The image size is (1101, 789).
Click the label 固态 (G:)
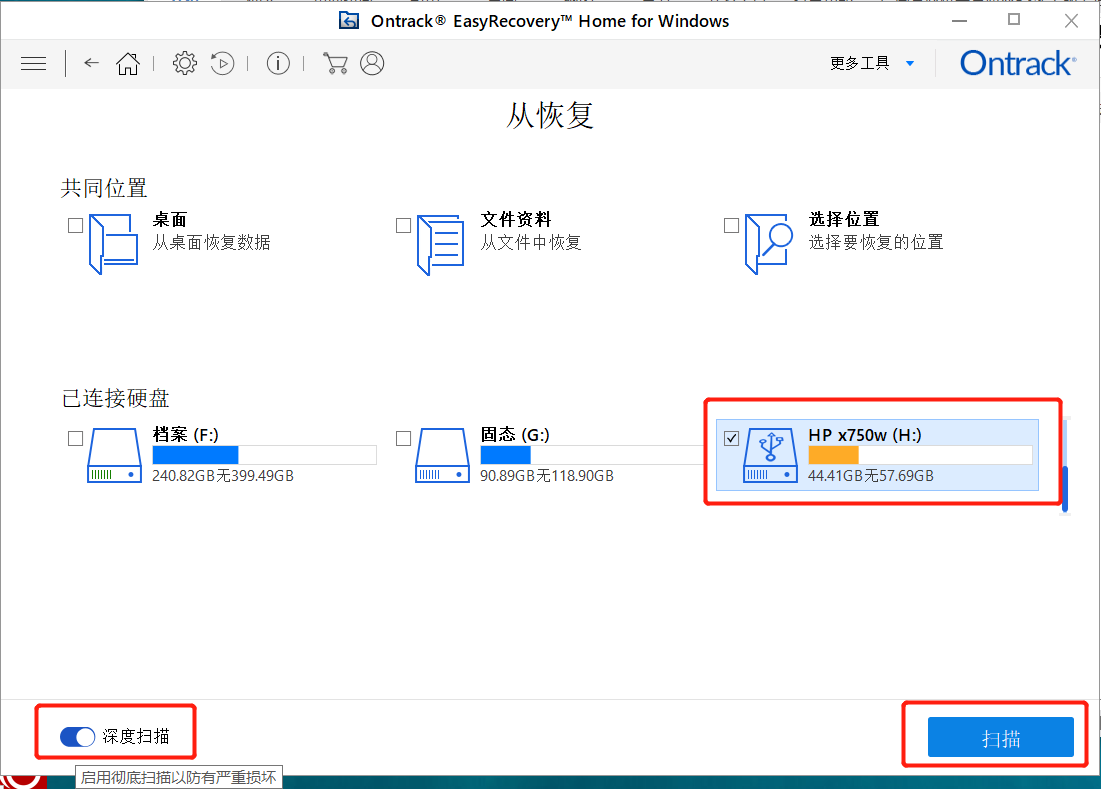(x=515, y=435)
